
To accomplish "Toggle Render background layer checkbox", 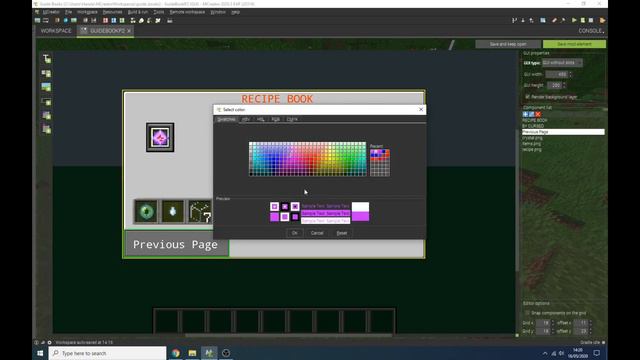I will click(528, 97).
